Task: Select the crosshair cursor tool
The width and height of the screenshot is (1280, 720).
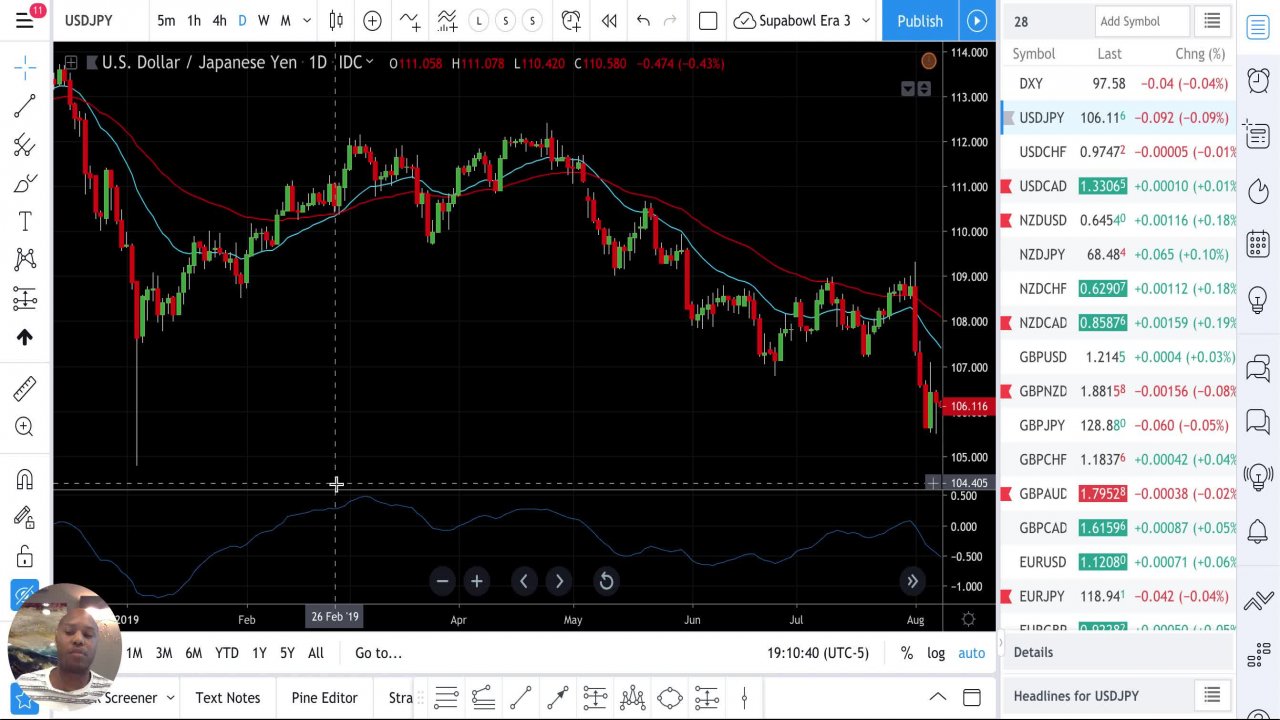Action: [x=25, y=67]
